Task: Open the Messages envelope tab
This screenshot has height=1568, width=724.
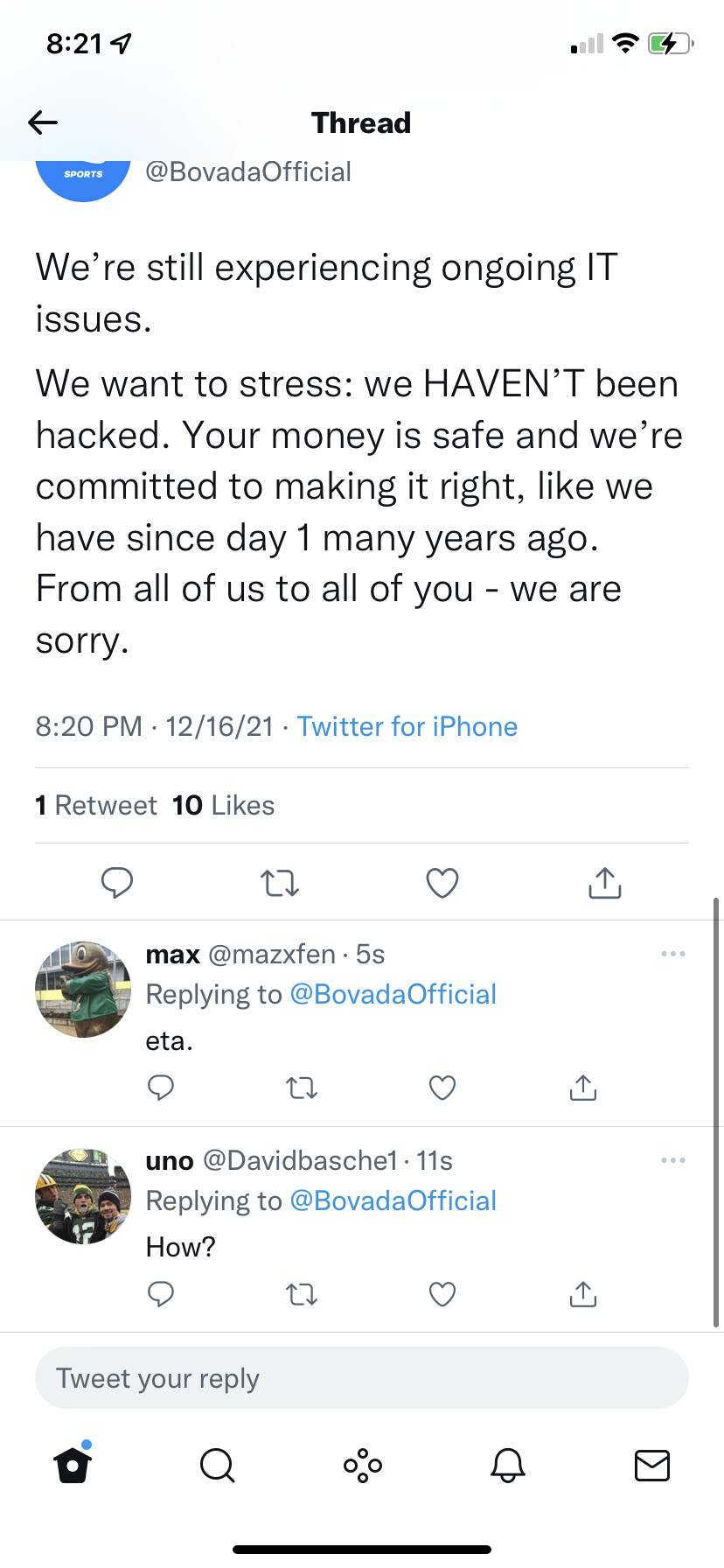Action: pyautogui.click(x=651, y=1465)
